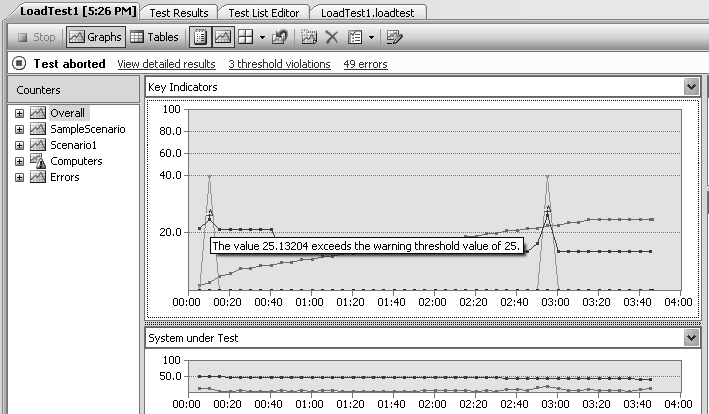Select the Errors tree item
Viewport: 709px width, 414px height.
pos(65,177)
